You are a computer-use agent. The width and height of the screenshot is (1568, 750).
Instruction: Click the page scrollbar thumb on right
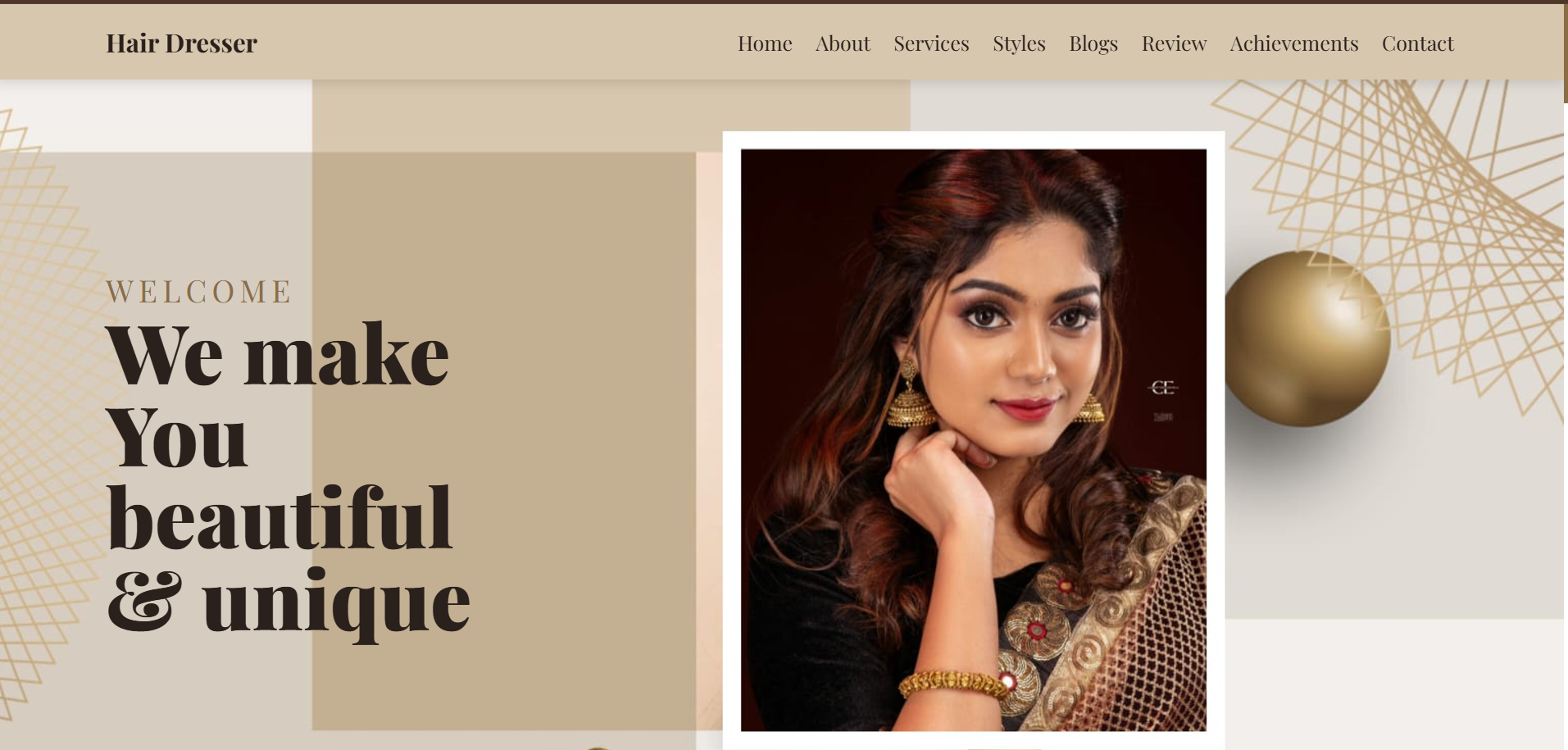(1566, 53)
